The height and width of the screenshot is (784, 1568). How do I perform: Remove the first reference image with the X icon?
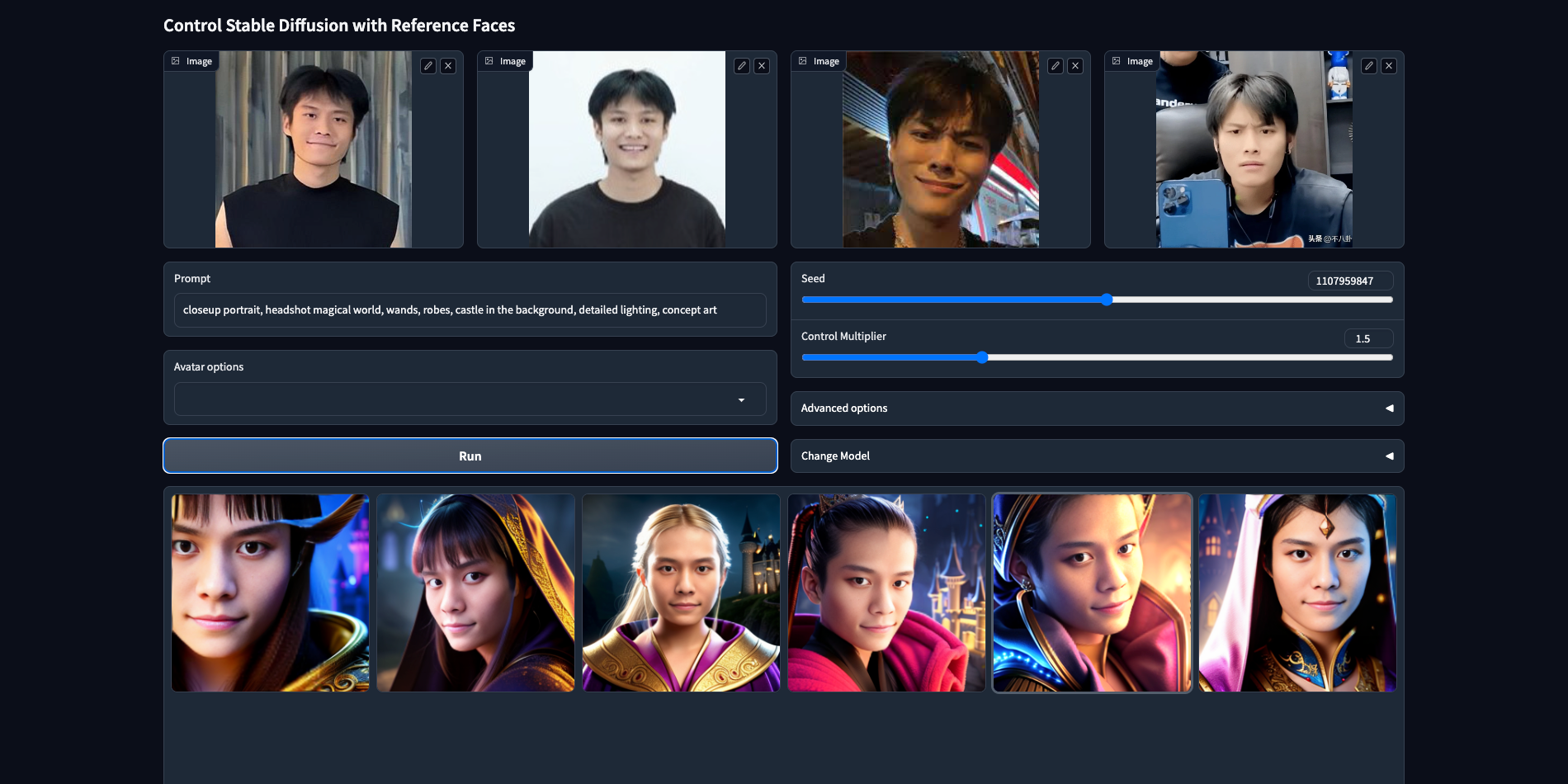[448, 66]
